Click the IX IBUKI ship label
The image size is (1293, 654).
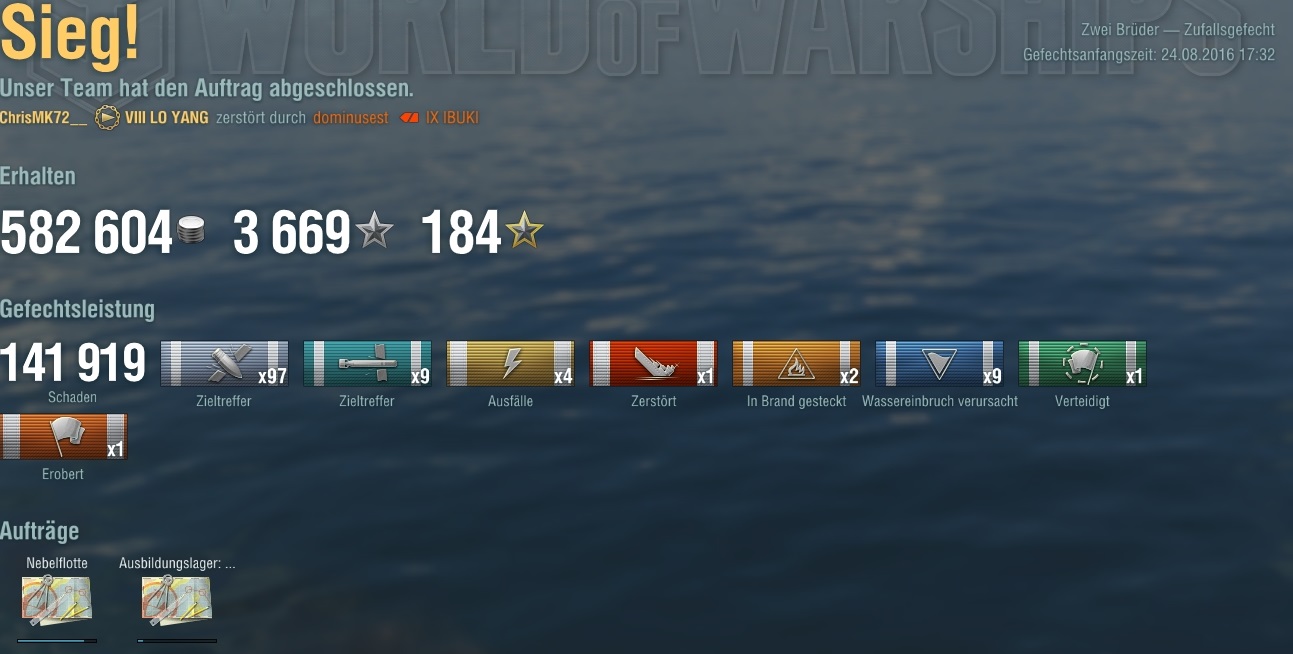point(452,118)
